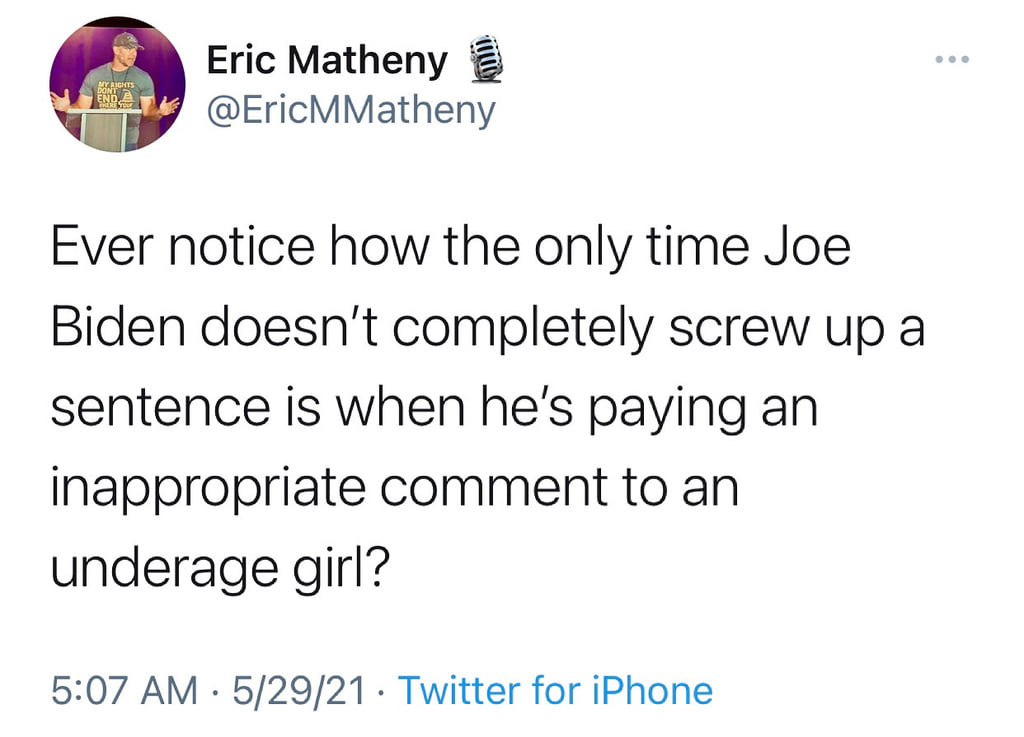Open Eric Matheny's profile picture

[118, 85]
